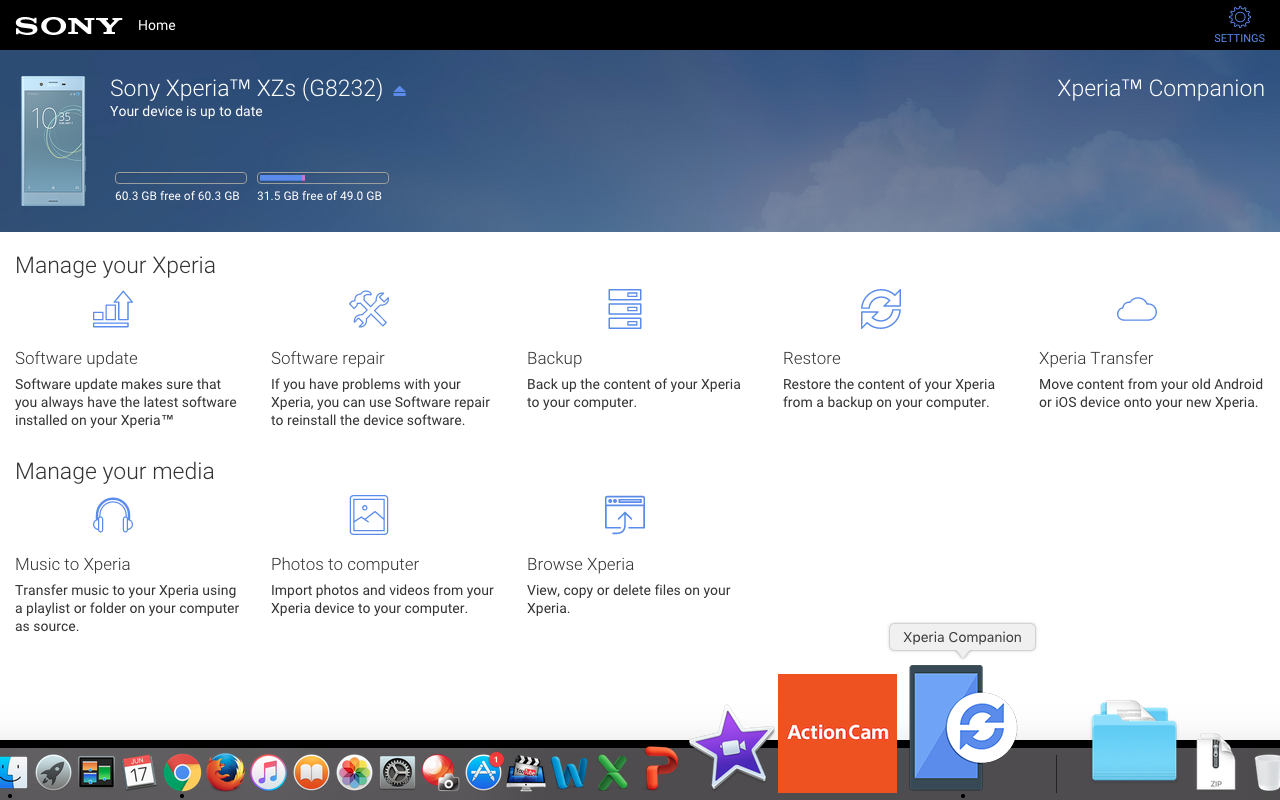Select the Software update label

[76, 358]
